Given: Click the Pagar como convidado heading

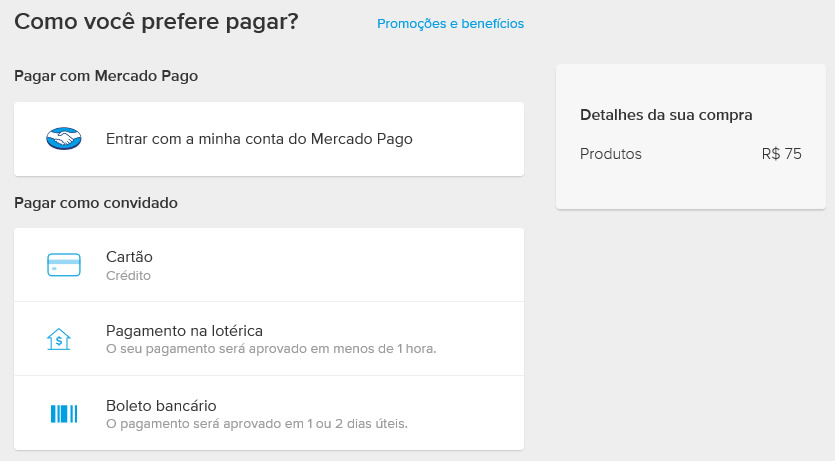Looking at the screenshot, I should [96, 203].
